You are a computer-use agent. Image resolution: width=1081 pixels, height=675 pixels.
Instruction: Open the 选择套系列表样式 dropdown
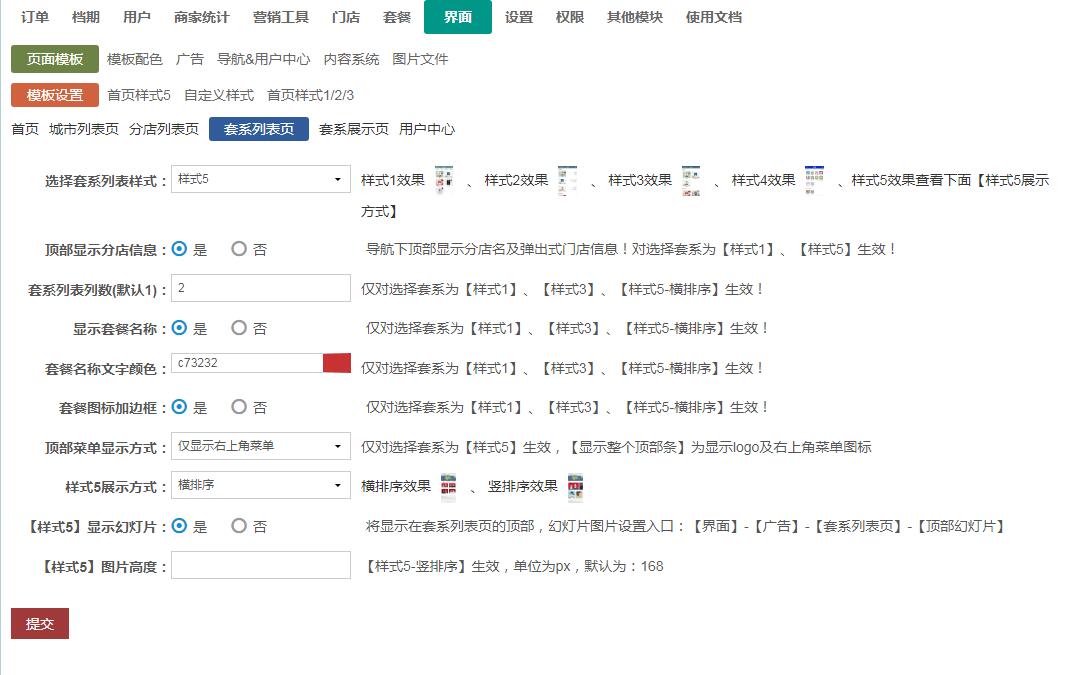(260, 180)
